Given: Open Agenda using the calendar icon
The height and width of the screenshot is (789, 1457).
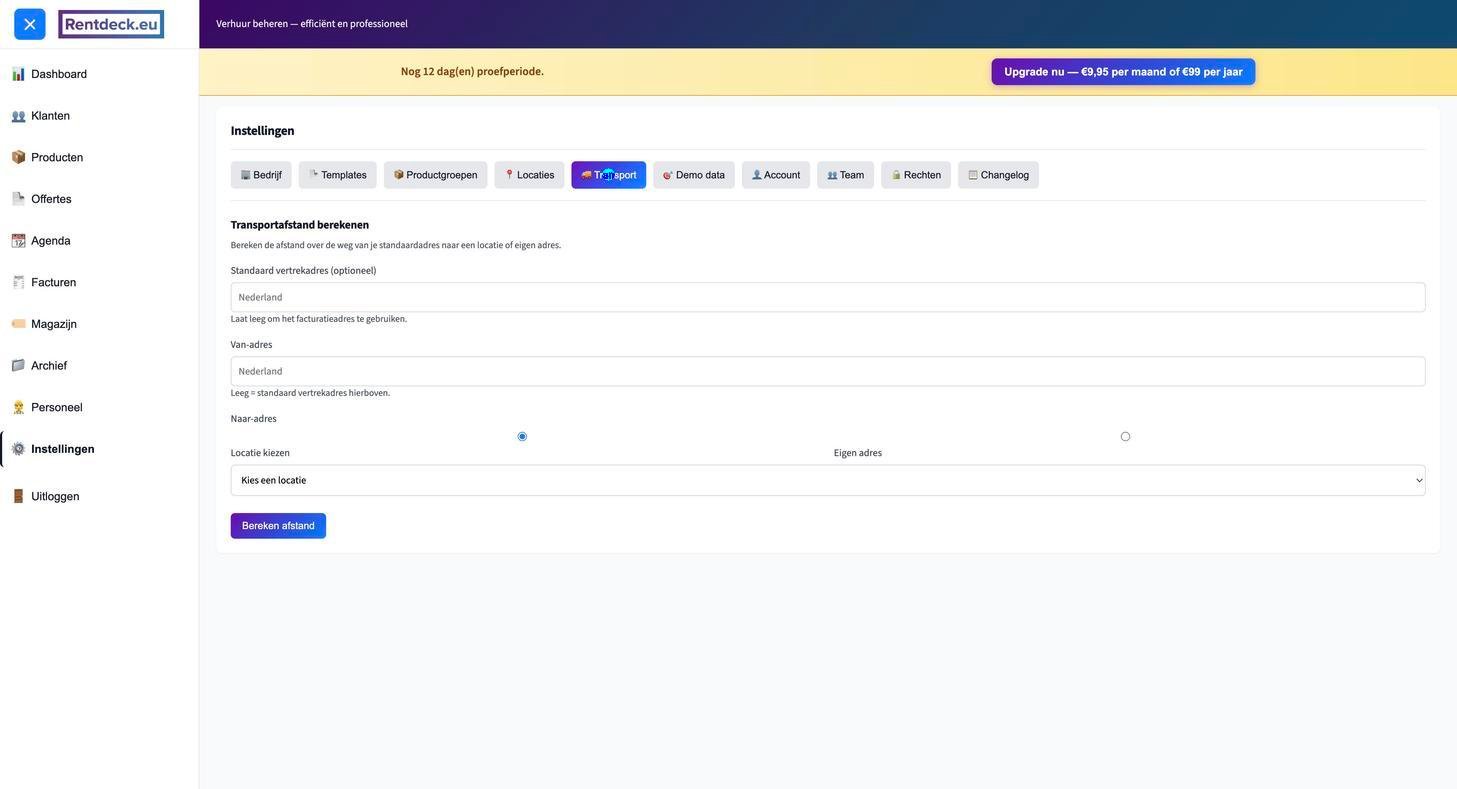Looking at the screenshot, I should tap(18, 241).
